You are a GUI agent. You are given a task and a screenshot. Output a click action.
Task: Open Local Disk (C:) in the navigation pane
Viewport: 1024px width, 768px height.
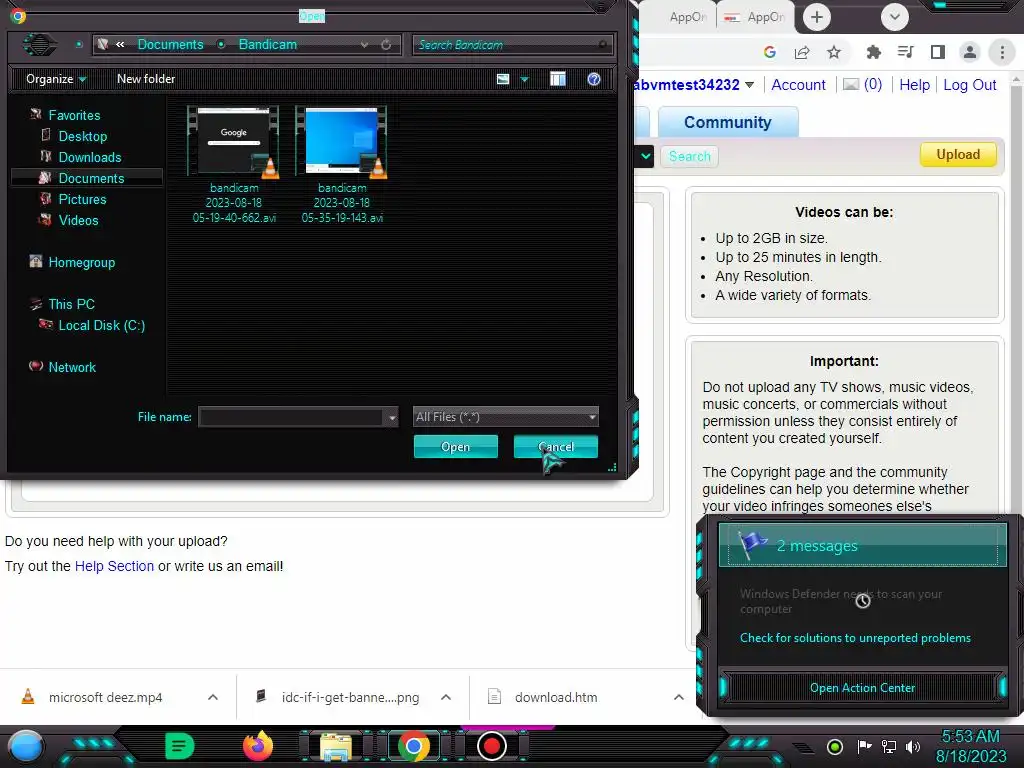tap(101, 325)
